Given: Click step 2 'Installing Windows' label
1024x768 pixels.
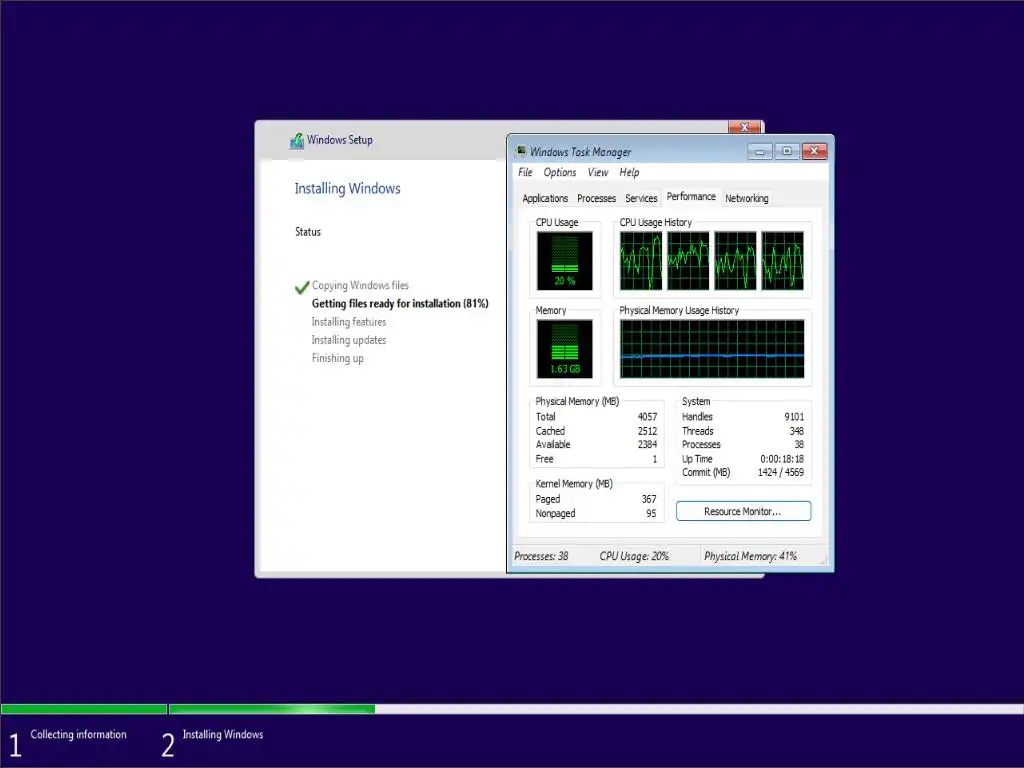Looking at the screenshot, I should (x=223, y=735).
